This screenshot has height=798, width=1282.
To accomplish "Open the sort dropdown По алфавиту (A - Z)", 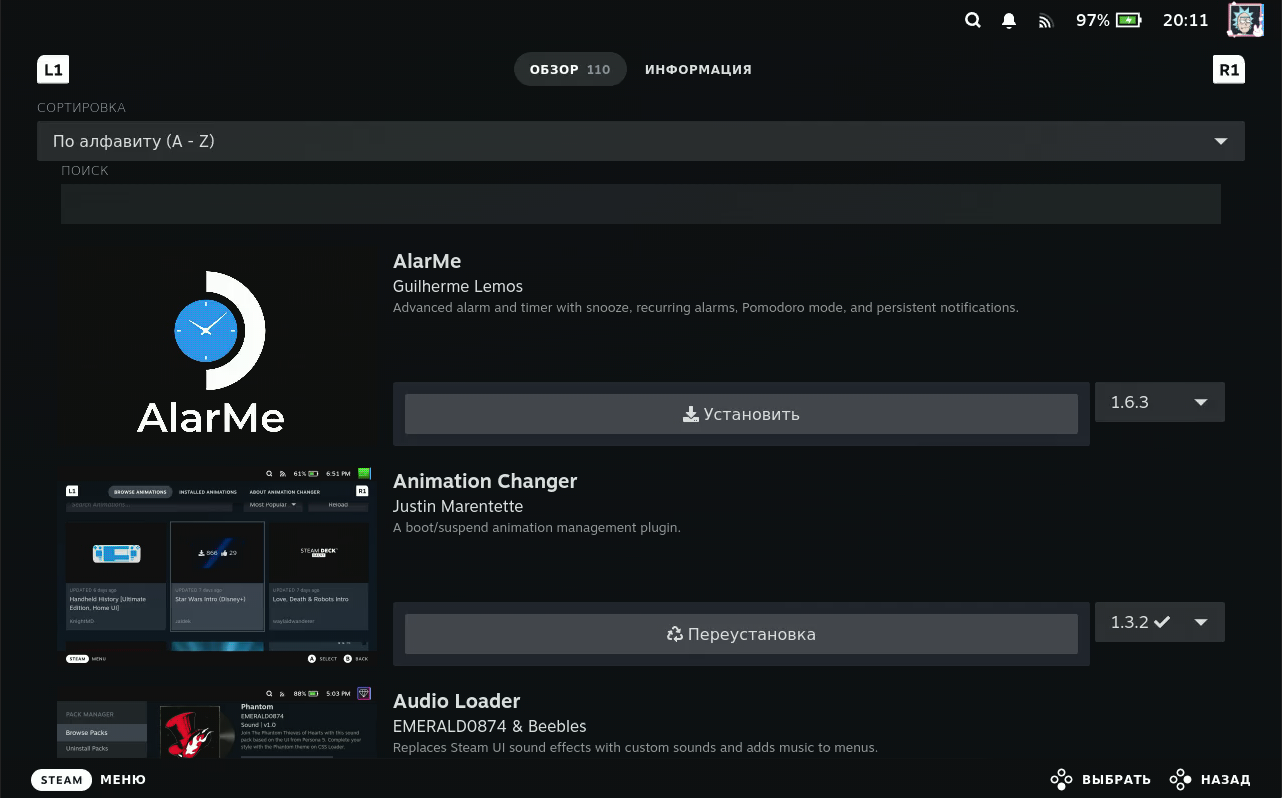I will coord(641,141).
